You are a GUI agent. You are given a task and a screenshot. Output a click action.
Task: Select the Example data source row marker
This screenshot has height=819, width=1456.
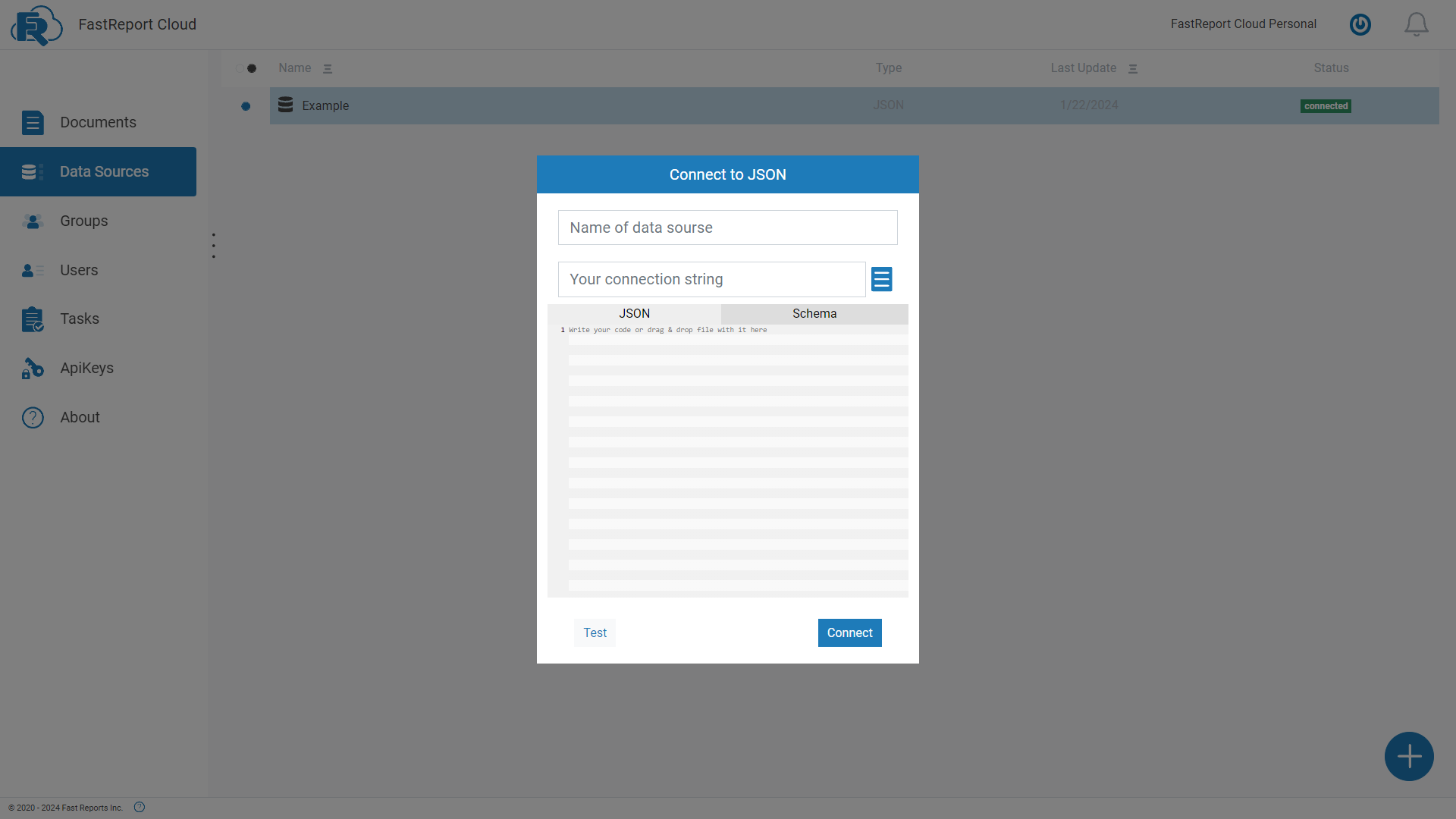pyautogui.click(x=246, y=106)
